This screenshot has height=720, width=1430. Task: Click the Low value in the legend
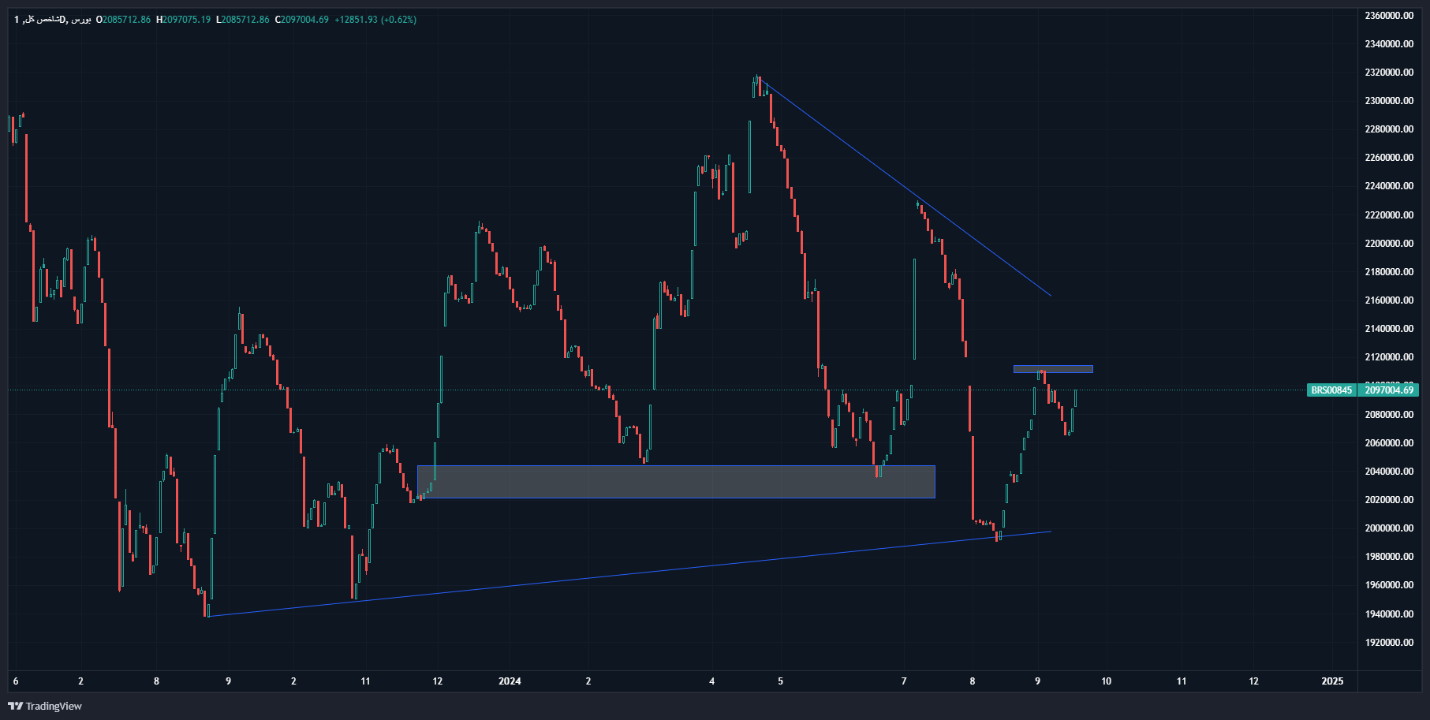coord(244,20)
